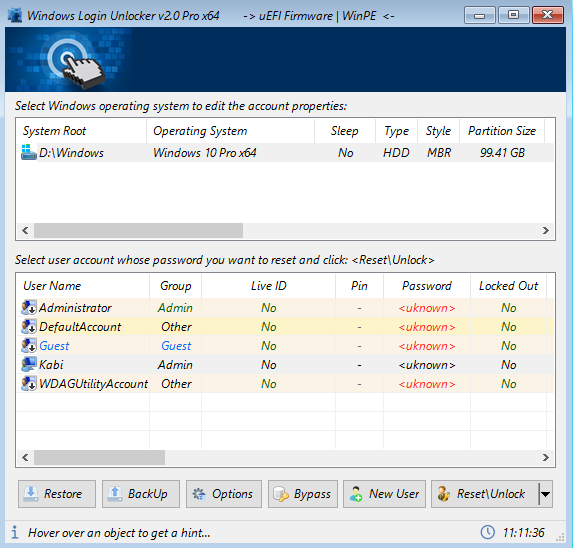Click the Live ID column header
The width and height of the screenshot is (573, 548).
(x=269, y=286)
